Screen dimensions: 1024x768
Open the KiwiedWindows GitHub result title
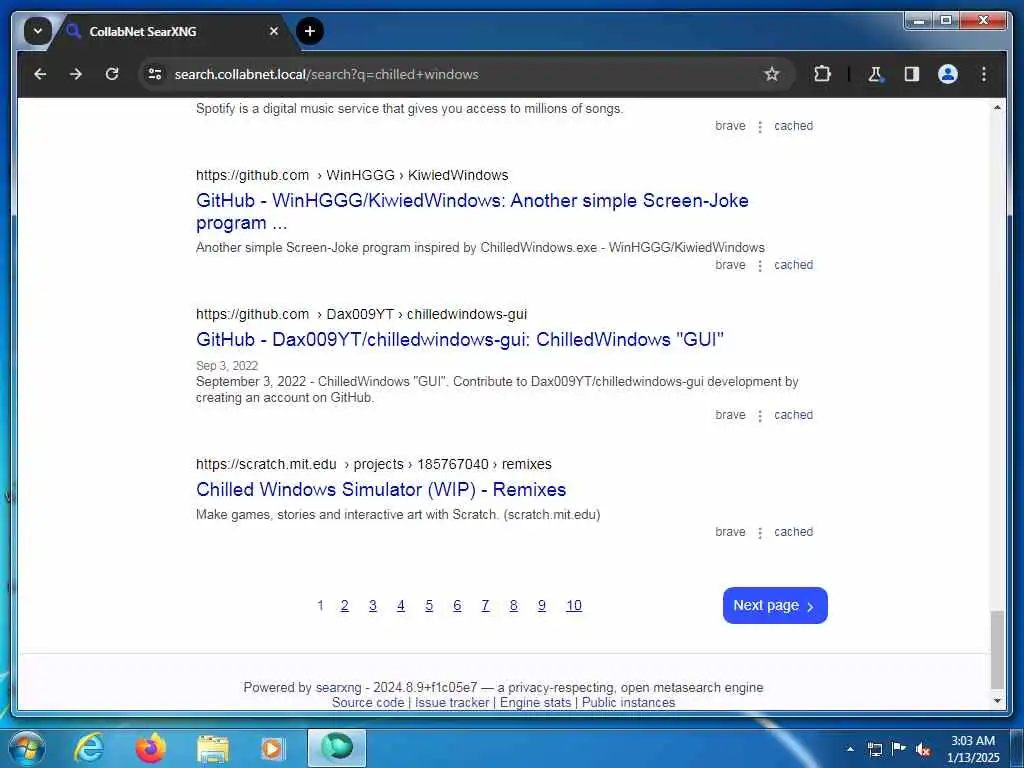[x=472, y=212]
